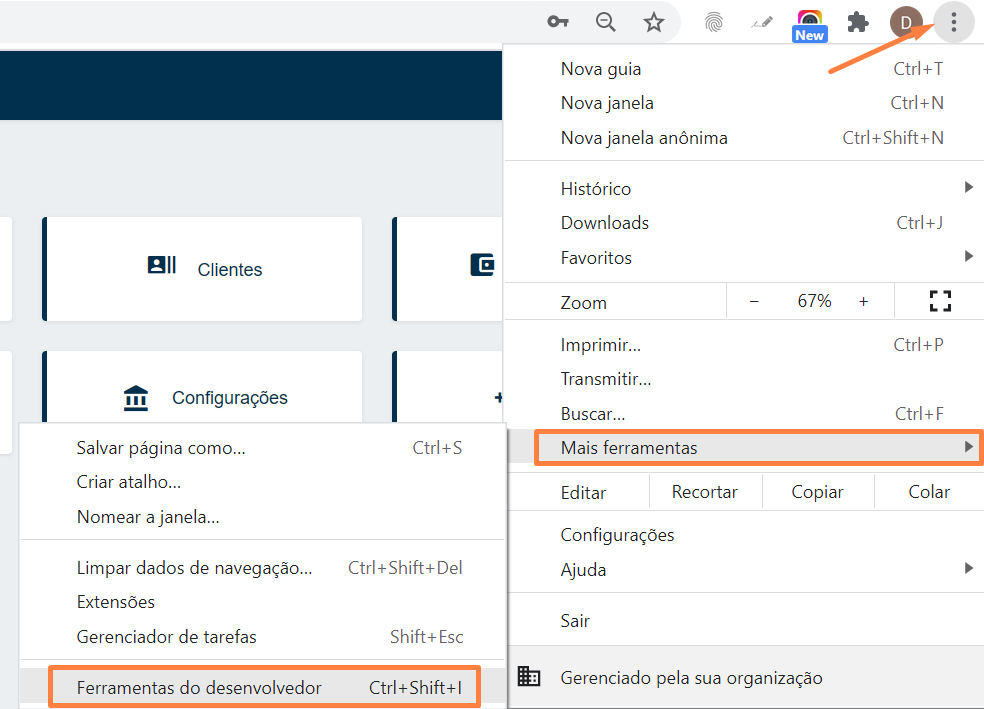Open Downloads from the menu
This screenshot has height=709, width=984.
tap(744, 223)
